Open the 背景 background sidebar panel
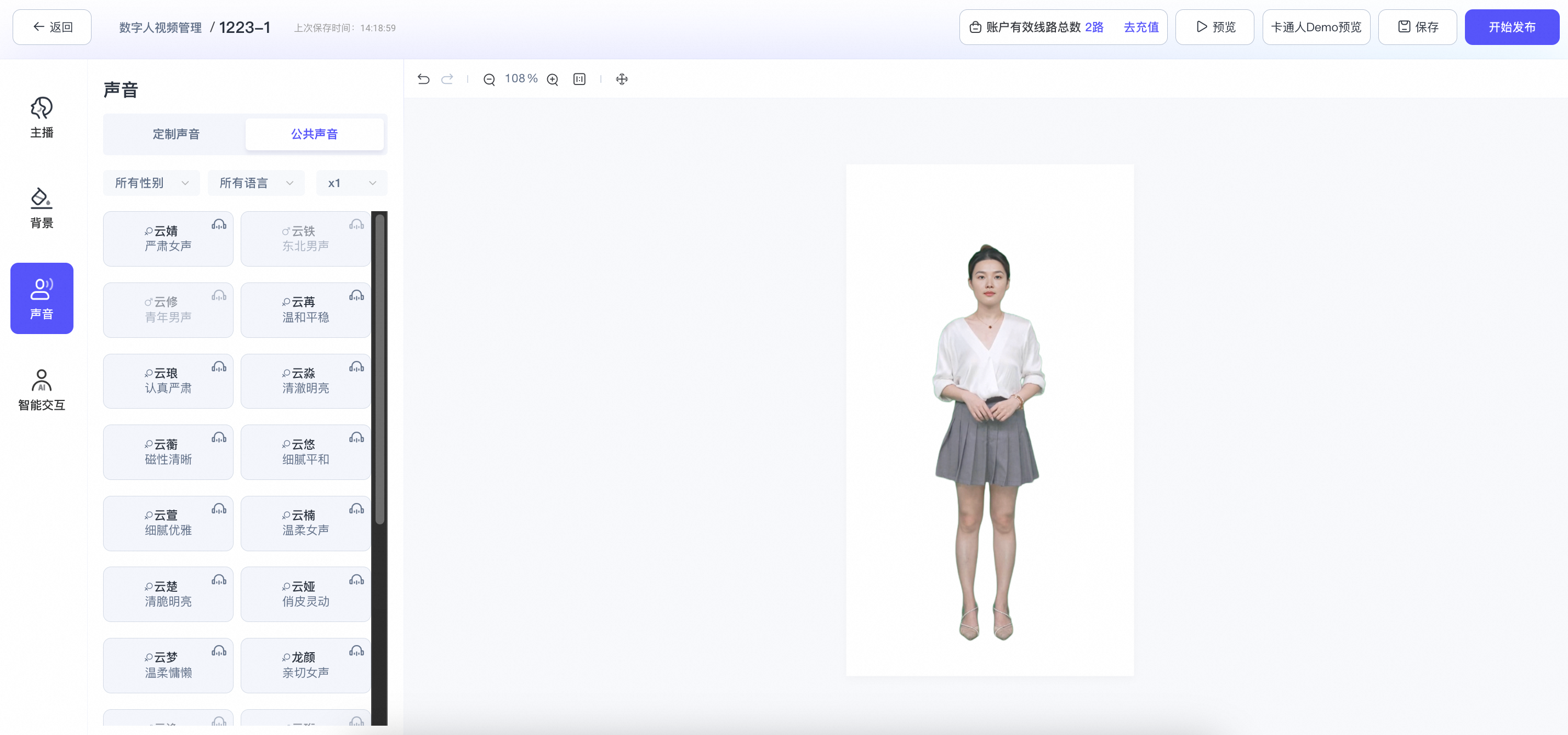 tap(41, 208)
